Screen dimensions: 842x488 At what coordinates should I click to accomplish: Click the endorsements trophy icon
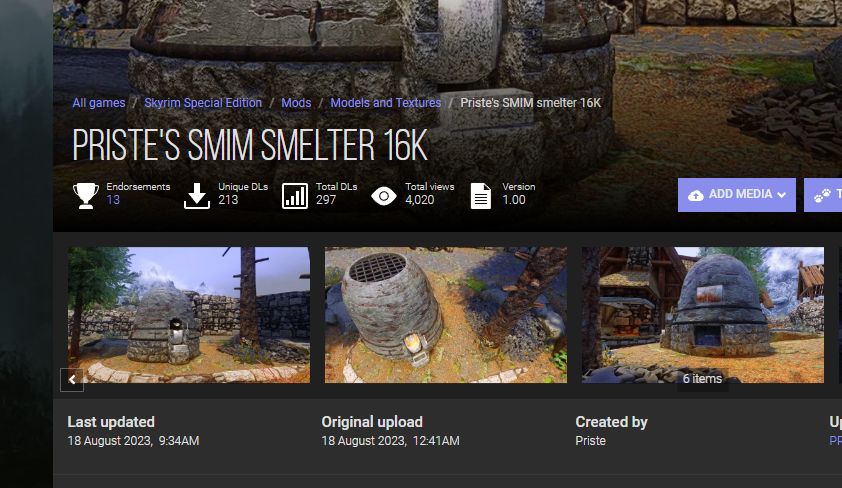pos(85,195)
